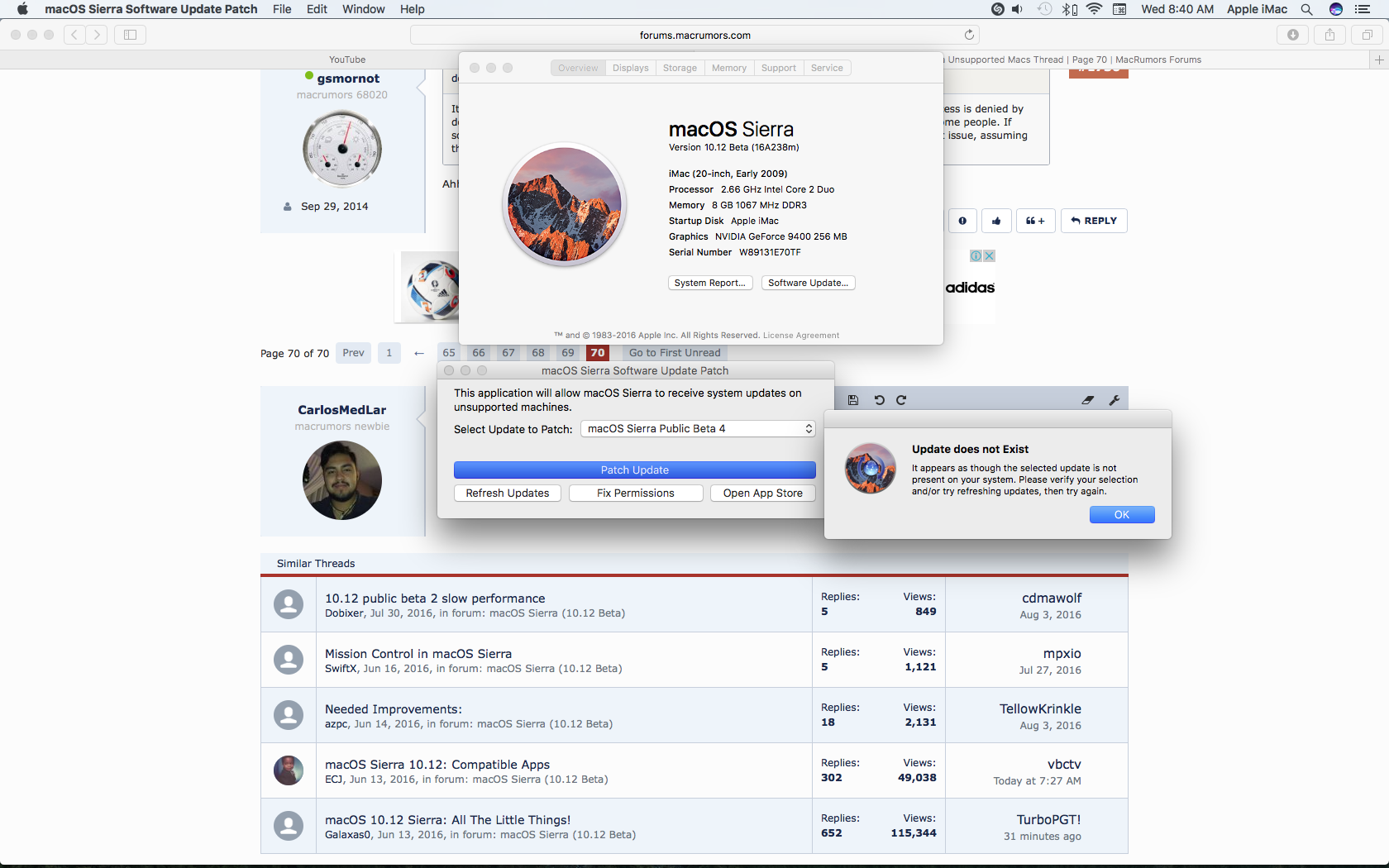This screenshot has width=1389, height=868.
Task: Click the eraser remove-formatting icon
Action: coord(1088,400)
